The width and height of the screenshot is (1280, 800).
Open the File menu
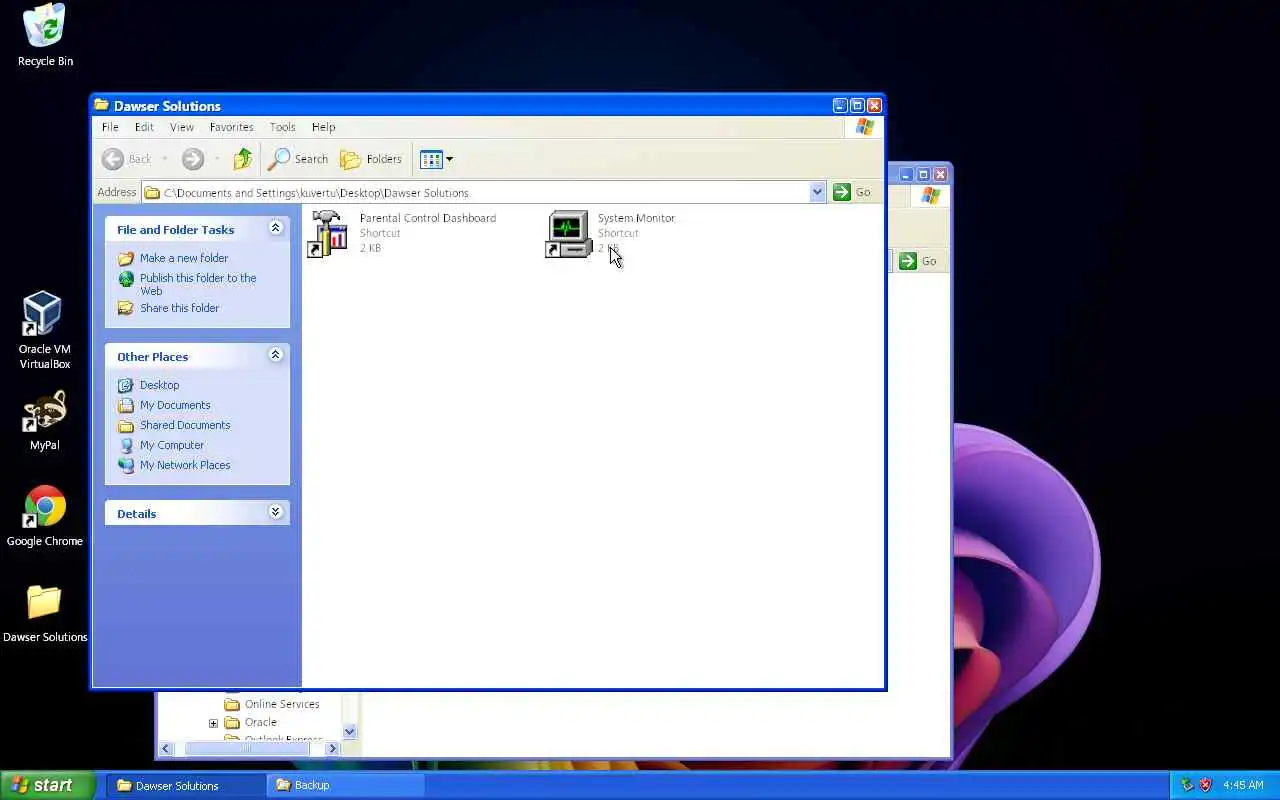[x=110, y=127]
